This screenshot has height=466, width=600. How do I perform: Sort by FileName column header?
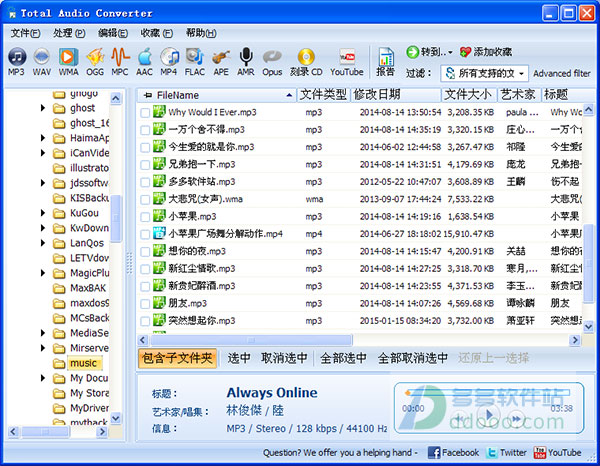point(217,95)
